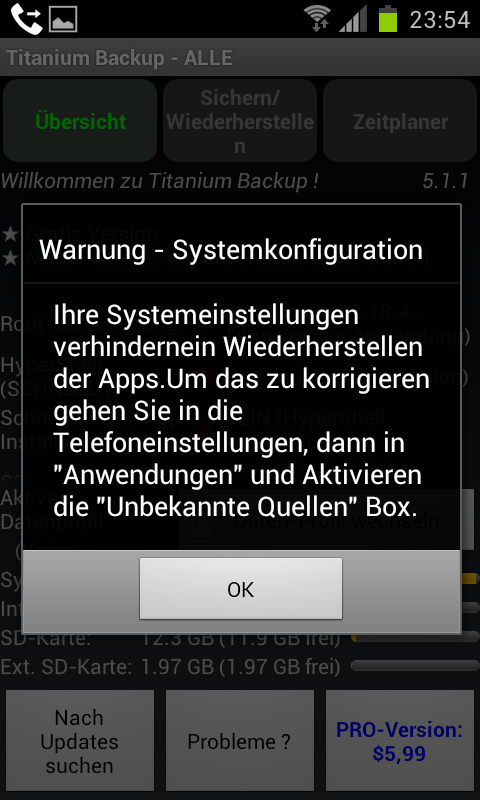Tap the Wi-Fi signal icon

(317, 19)
